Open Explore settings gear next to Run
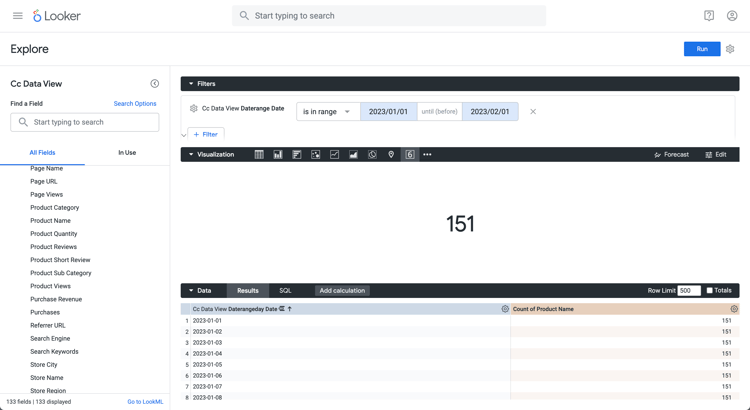This screenshot has height=410, width=750. [x=730, y=49]
